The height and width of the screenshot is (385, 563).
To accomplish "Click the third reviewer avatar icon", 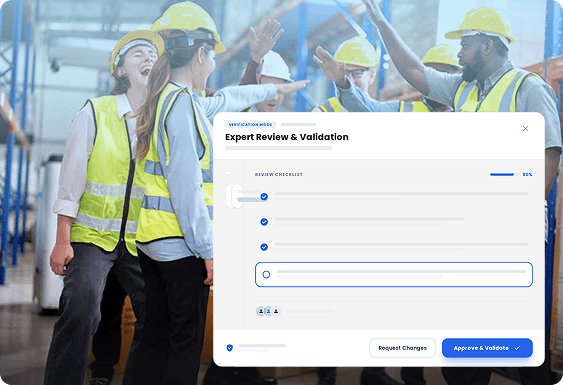I will click(276, 311).
